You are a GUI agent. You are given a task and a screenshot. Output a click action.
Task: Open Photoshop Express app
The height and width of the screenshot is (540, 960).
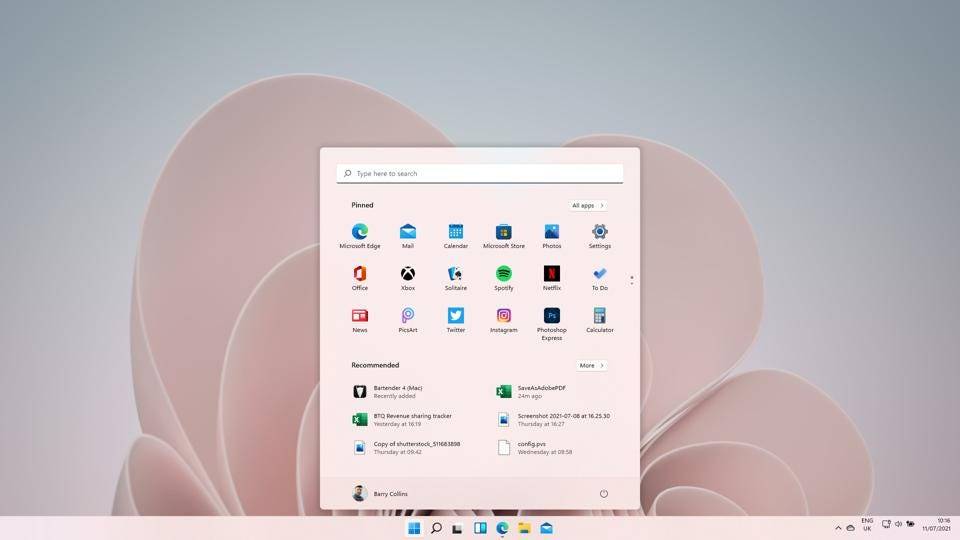(x=552, y=317)
